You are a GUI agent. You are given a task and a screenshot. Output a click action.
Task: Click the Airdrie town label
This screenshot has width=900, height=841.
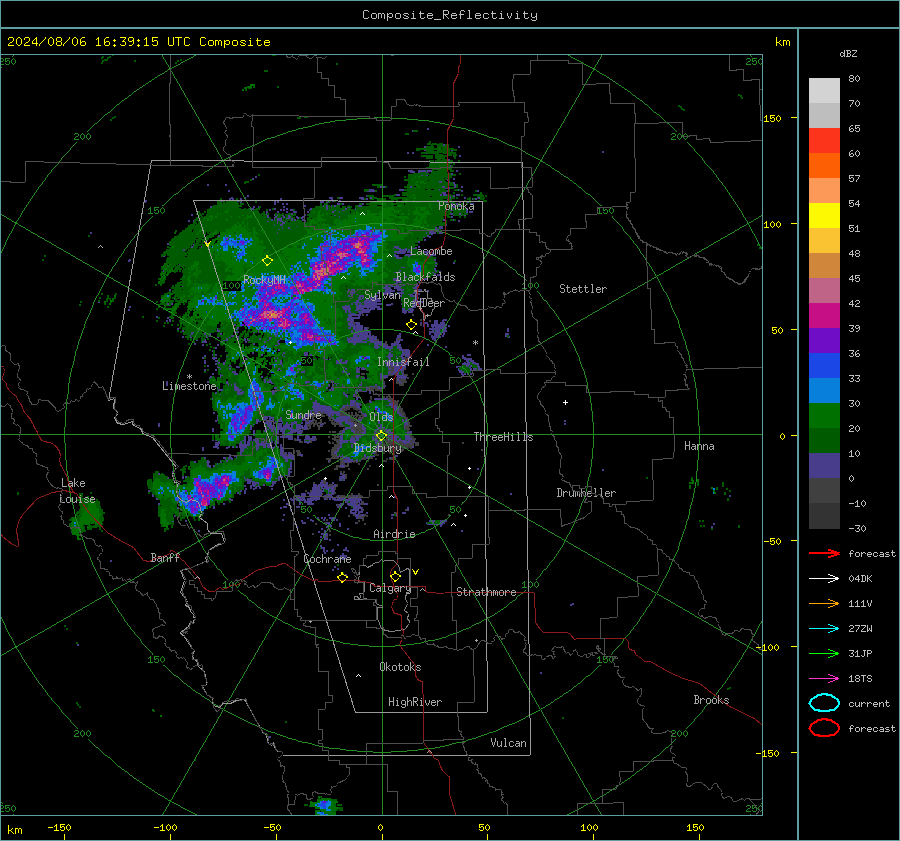[x=394, y=534]
